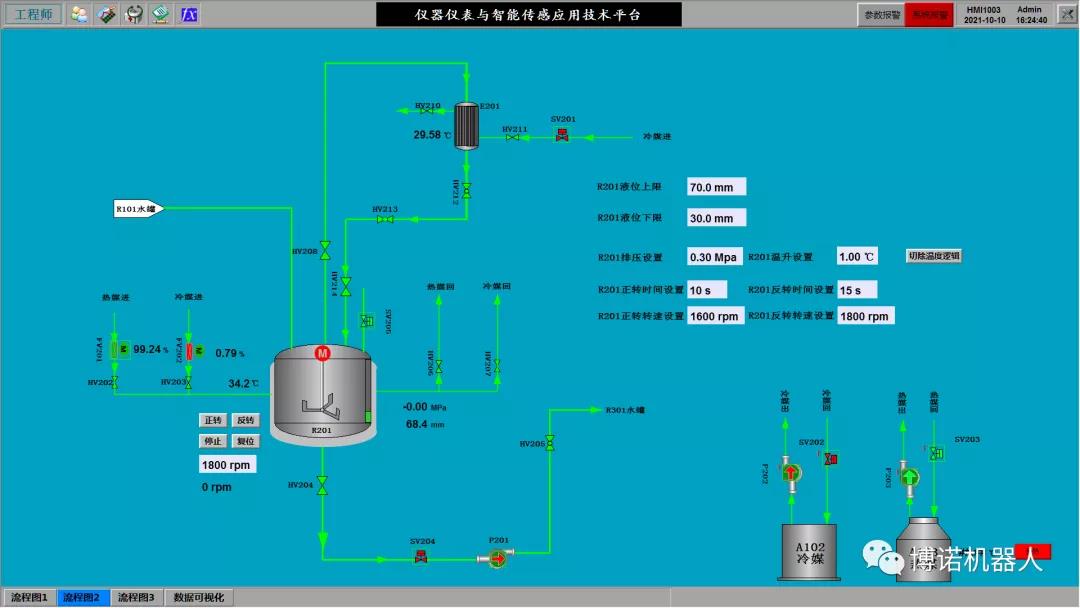
Task: Click the fx function icon in toolbar
Action: tap(188, 14)
